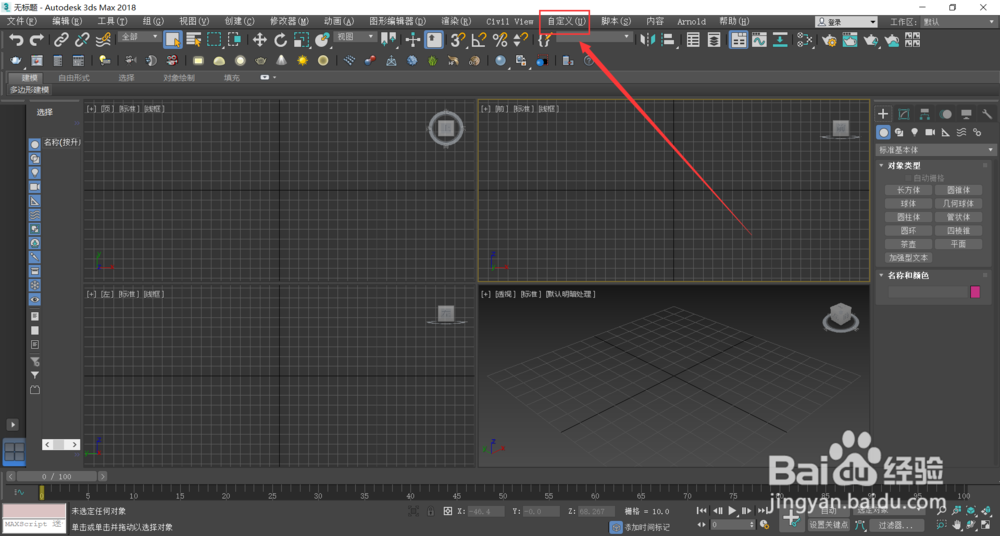Click the pink object color swatch
The height and width of the screenshot is (536, 1000).
tap(975, 292)
